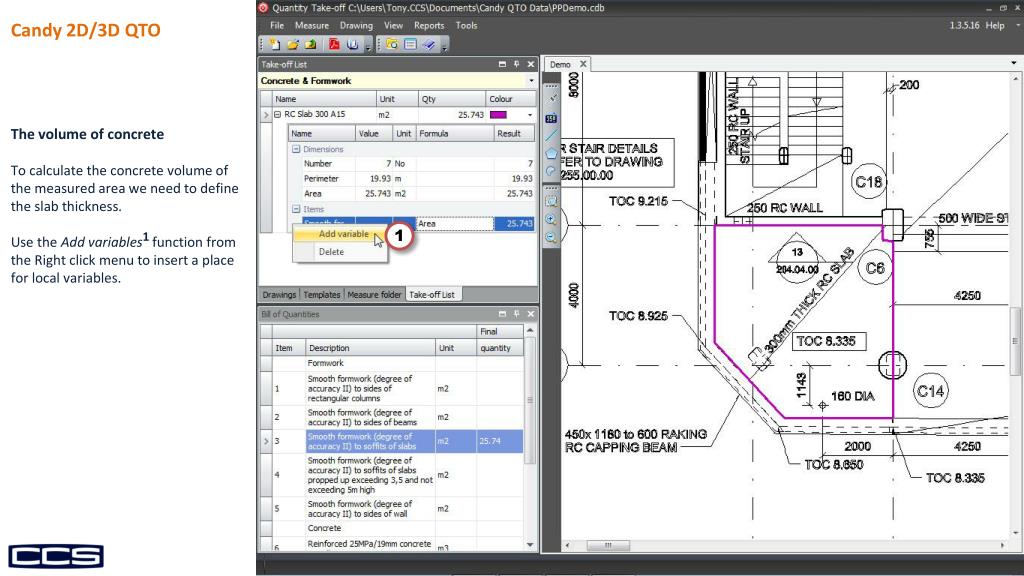
Task: Click the list window toolbar icon
Action: [x=410, y=44]
